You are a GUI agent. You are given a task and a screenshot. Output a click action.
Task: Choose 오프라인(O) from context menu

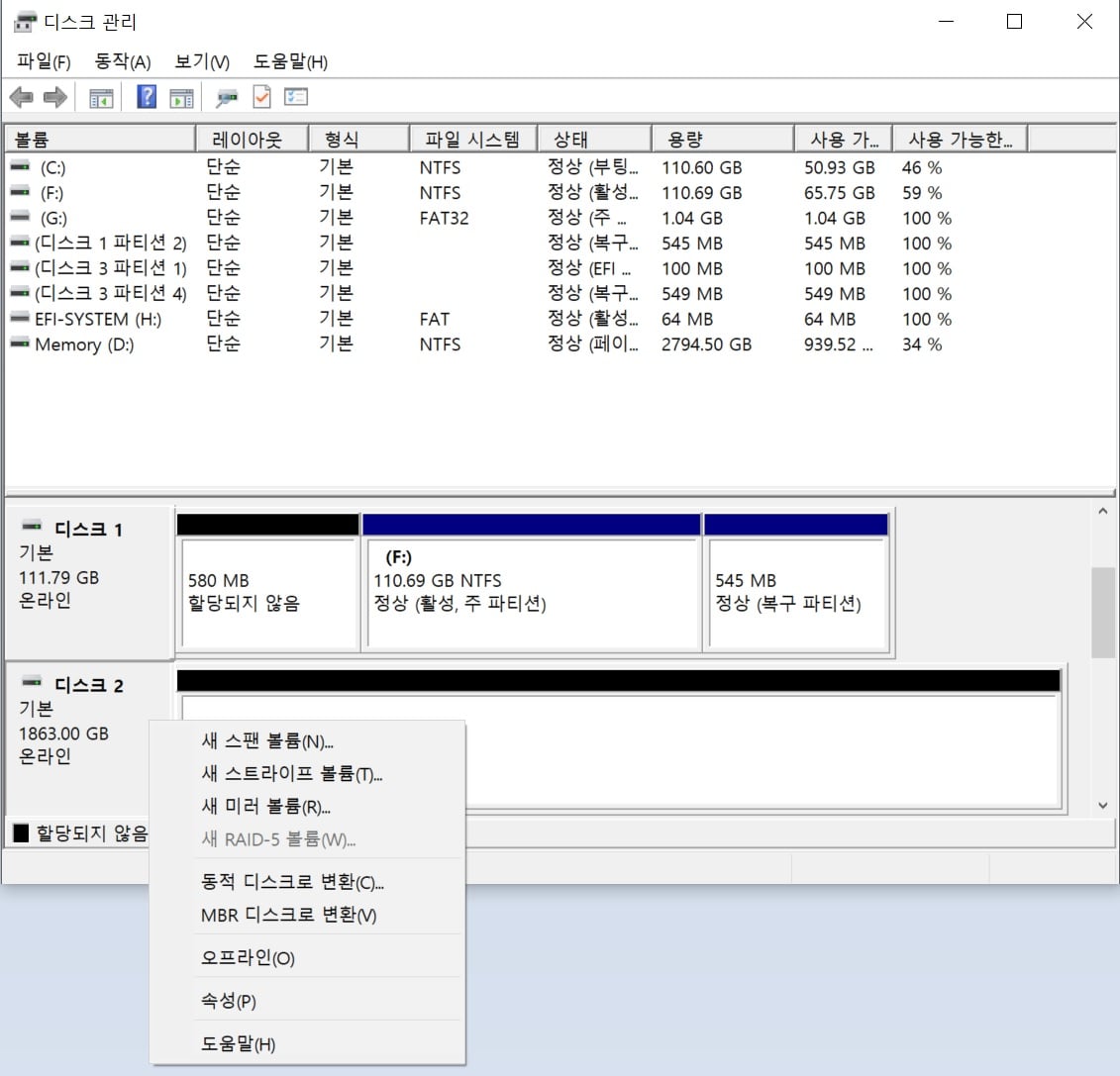point(307,958)
